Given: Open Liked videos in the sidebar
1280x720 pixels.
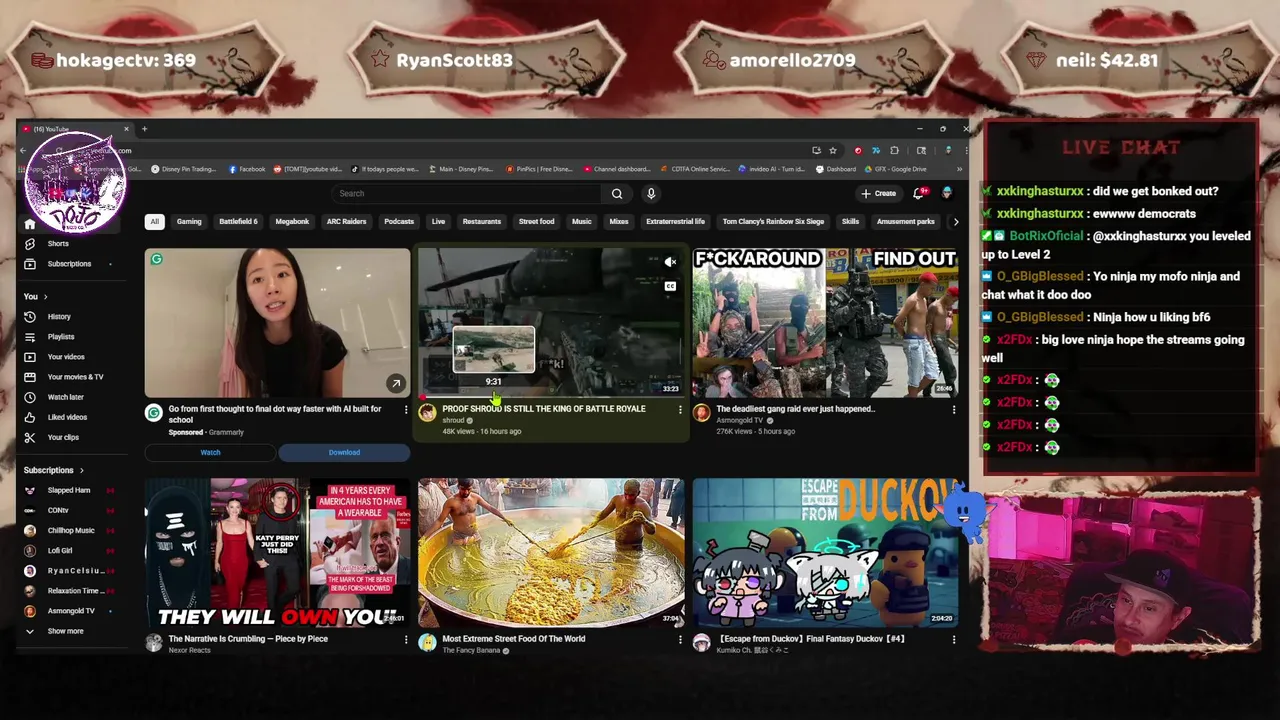Looking at the screenshot, I should [x=66, y=417].
